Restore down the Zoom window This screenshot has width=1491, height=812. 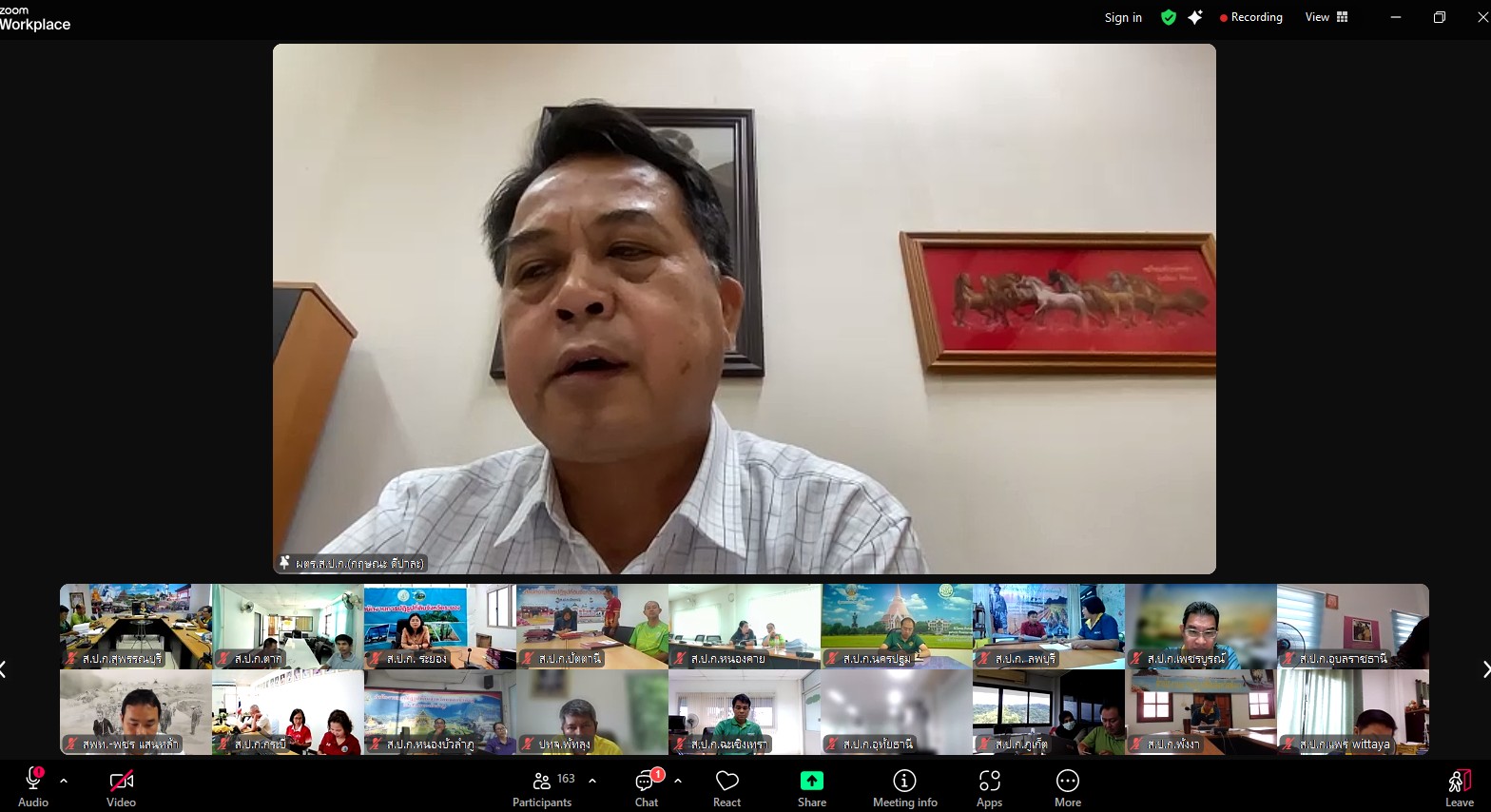point(1440,17)
